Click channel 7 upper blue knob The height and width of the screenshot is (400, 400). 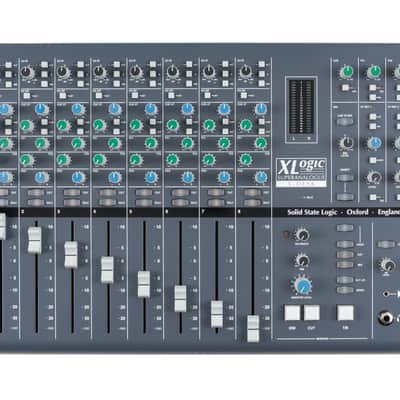coord(224,109)
